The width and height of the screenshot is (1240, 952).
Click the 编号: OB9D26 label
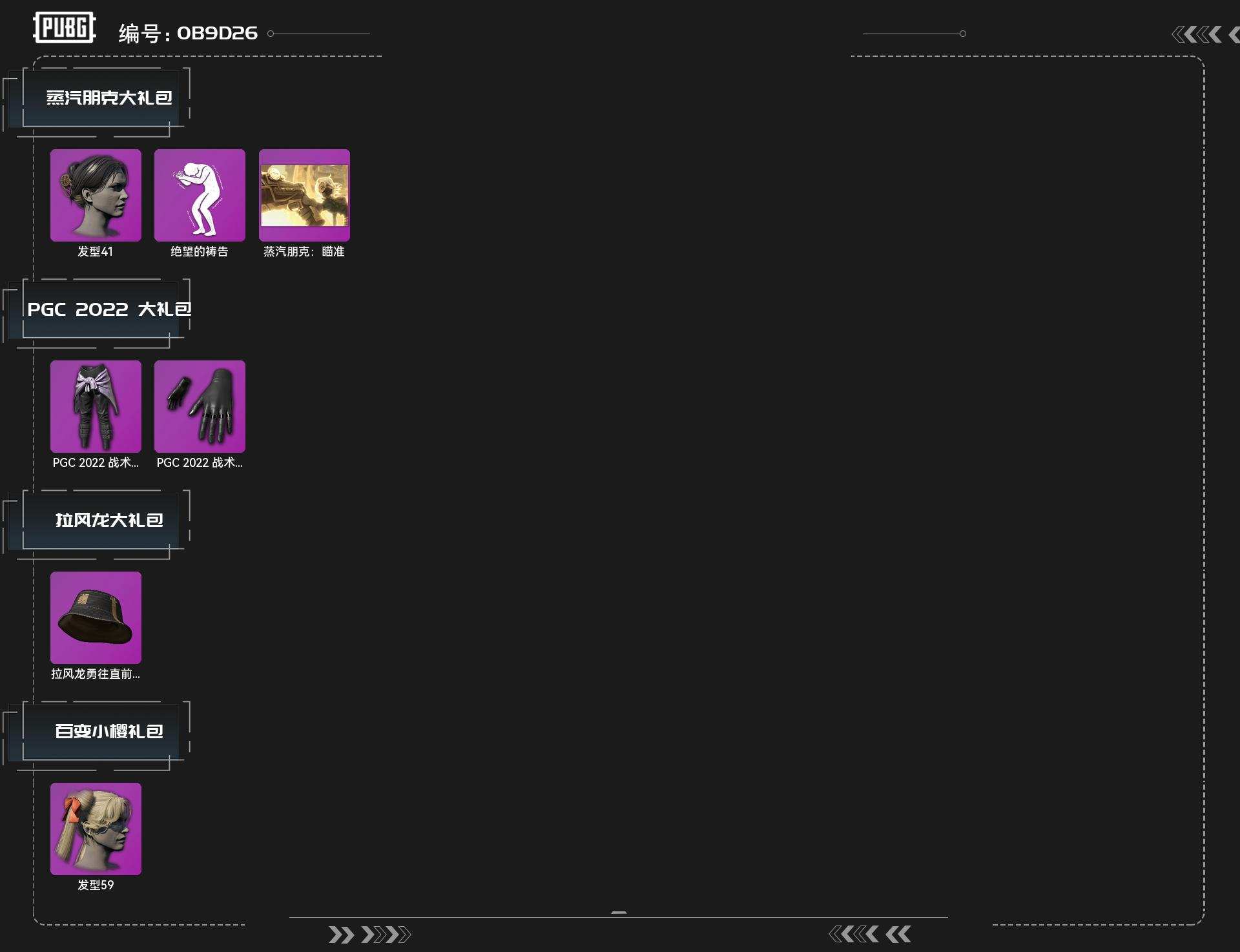(188, 33)
